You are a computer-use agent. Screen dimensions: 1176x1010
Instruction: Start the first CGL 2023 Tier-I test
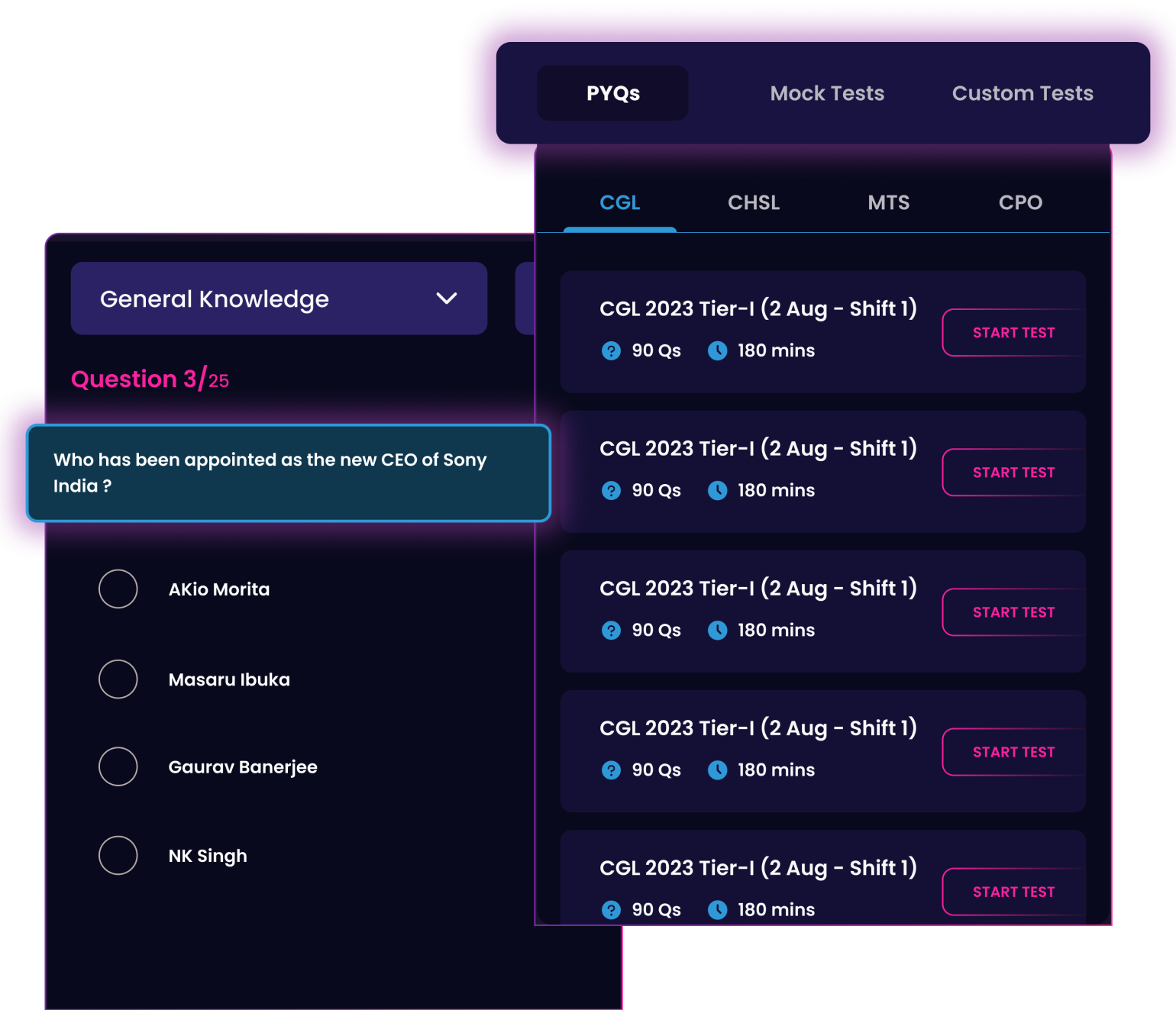pyautogui.click(x=1013, y=333)
